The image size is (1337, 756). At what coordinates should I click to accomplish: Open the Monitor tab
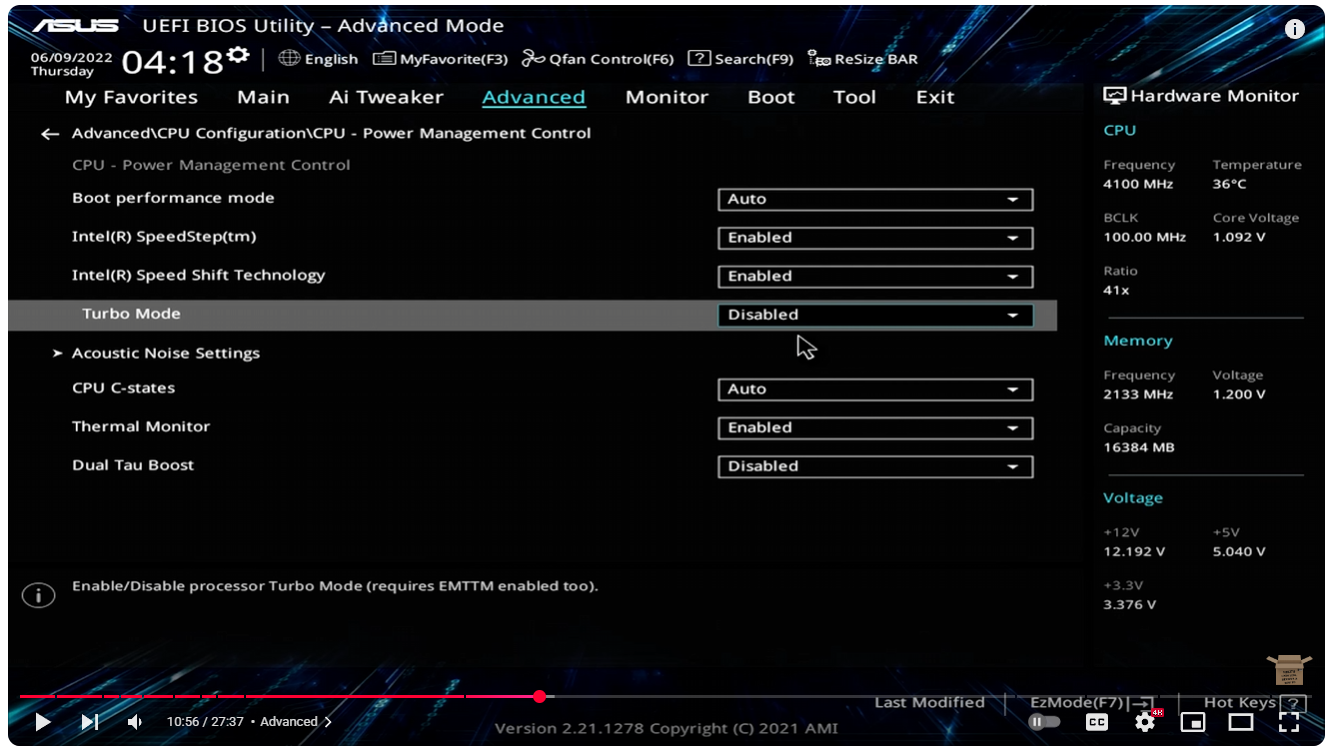point(667,97)
